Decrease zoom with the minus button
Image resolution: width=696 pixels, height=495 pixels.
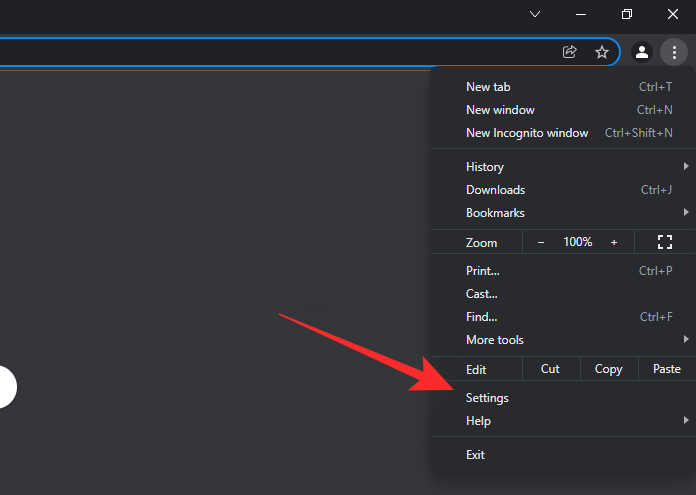541,242
